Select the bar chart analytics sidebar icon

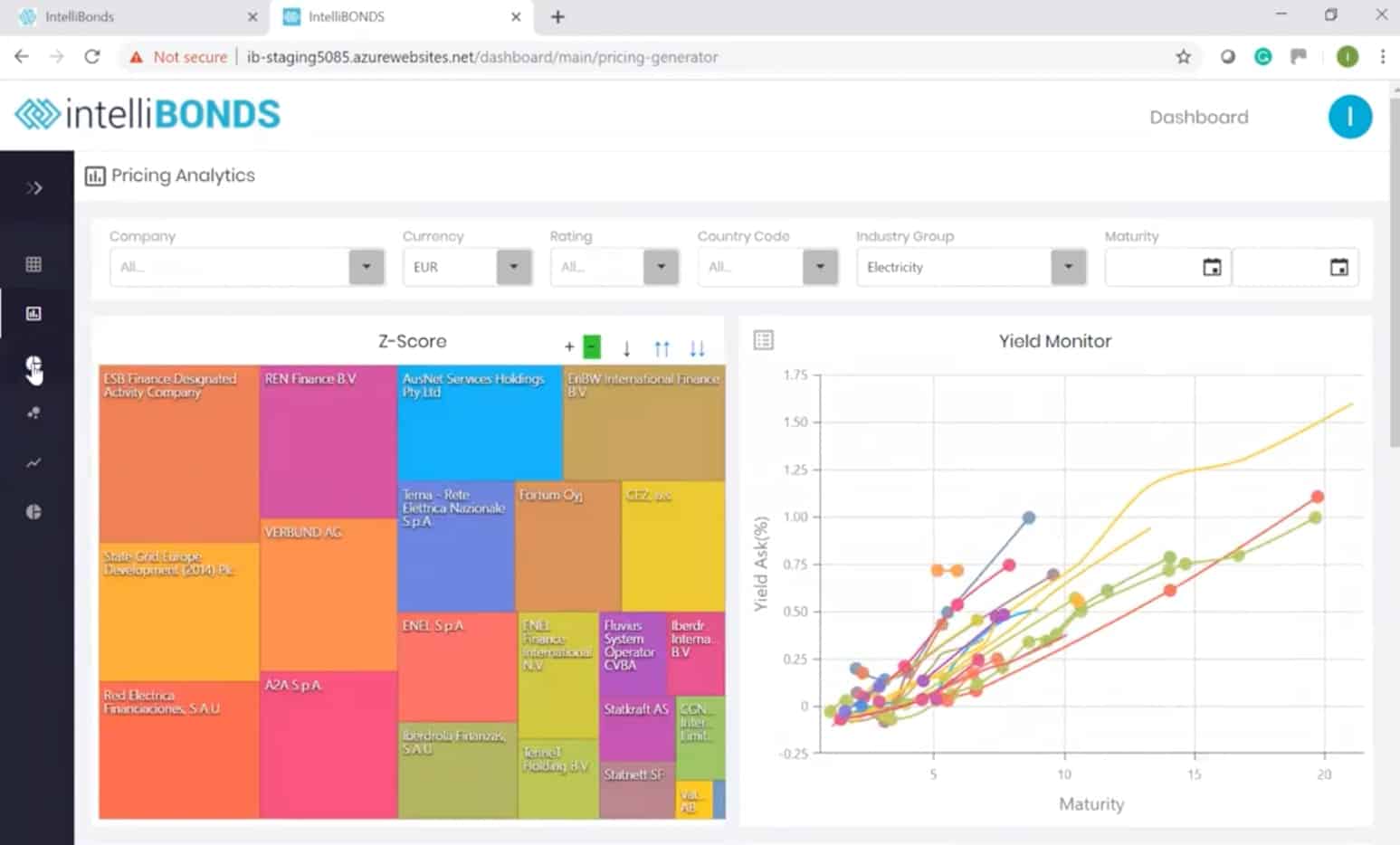tap(33, 314)
